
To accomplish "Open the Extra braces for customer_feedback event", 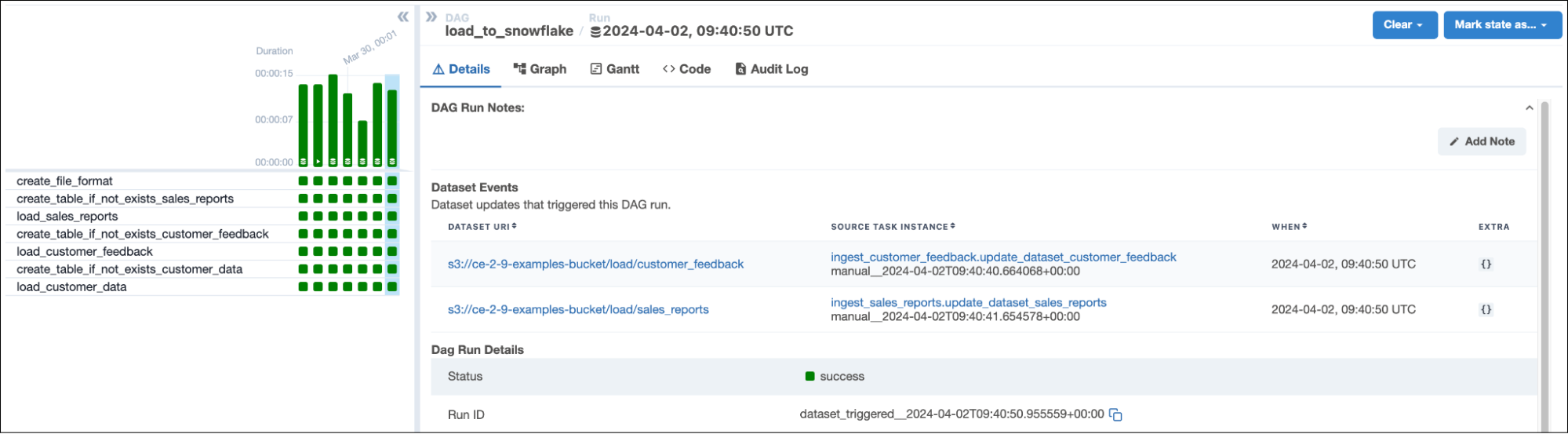I will tap(1486, 264).
